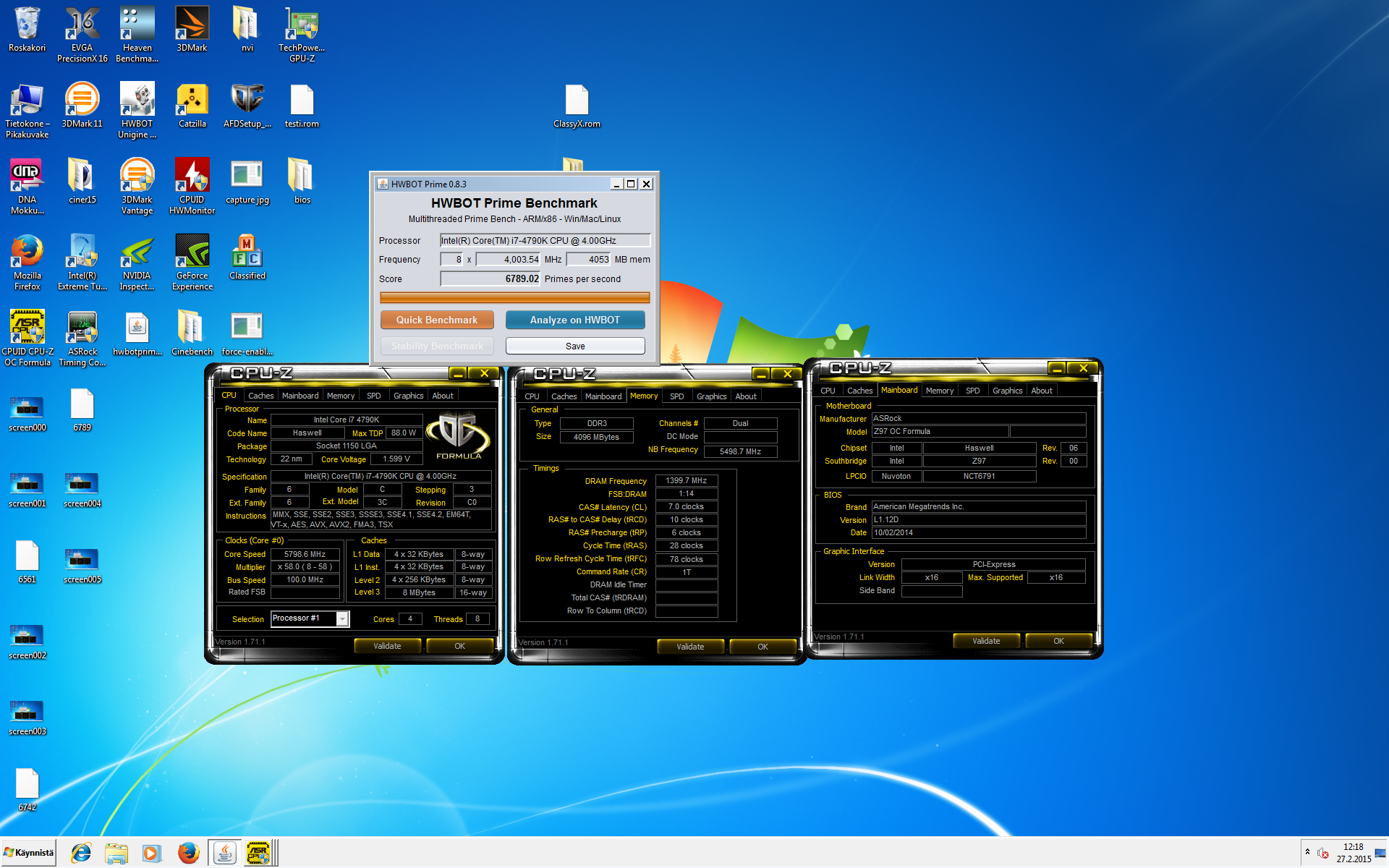
Task: Run the Quick Benchmark
Action: tap(437, 320)
